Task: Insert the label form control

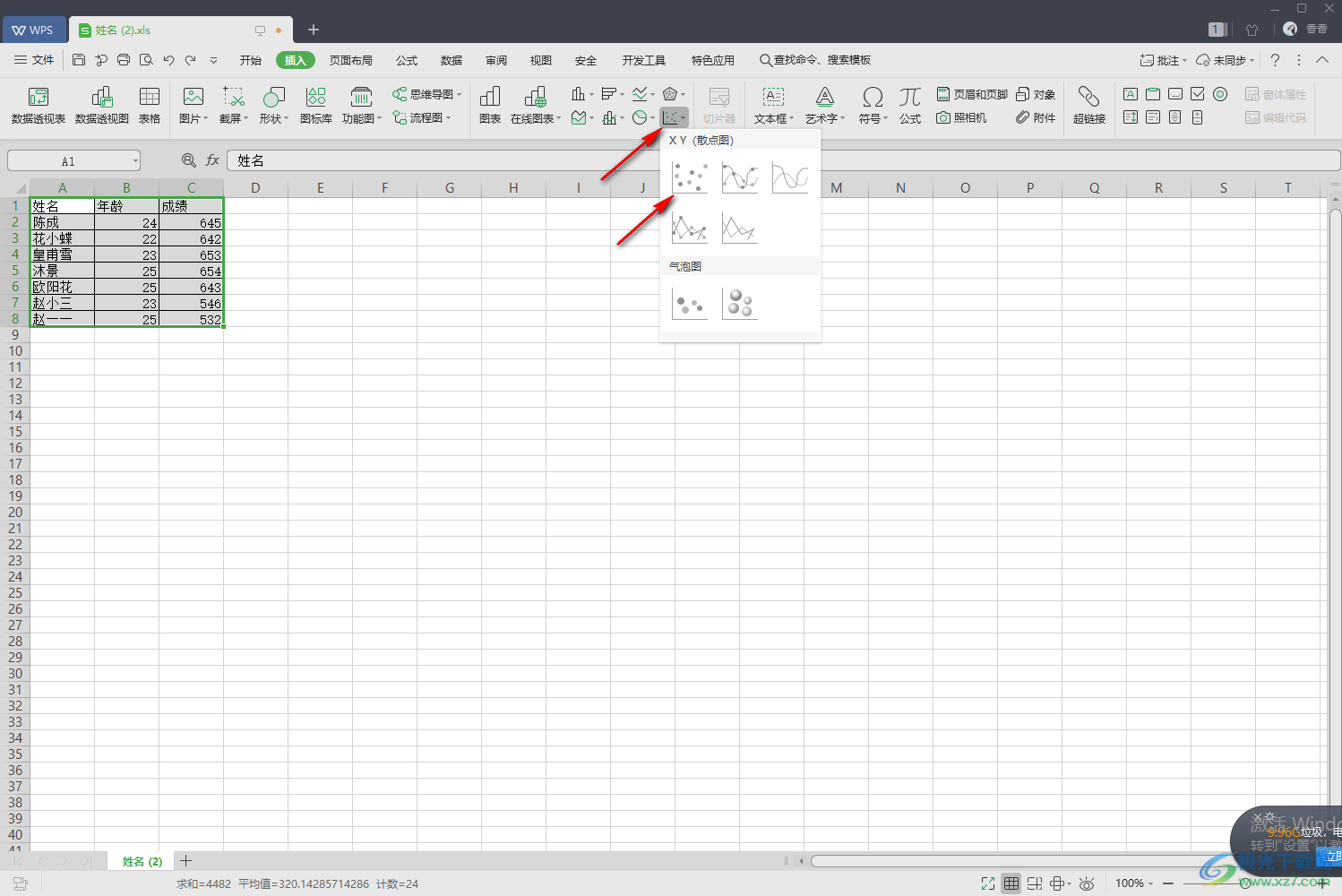Action: click(1131, 94)
